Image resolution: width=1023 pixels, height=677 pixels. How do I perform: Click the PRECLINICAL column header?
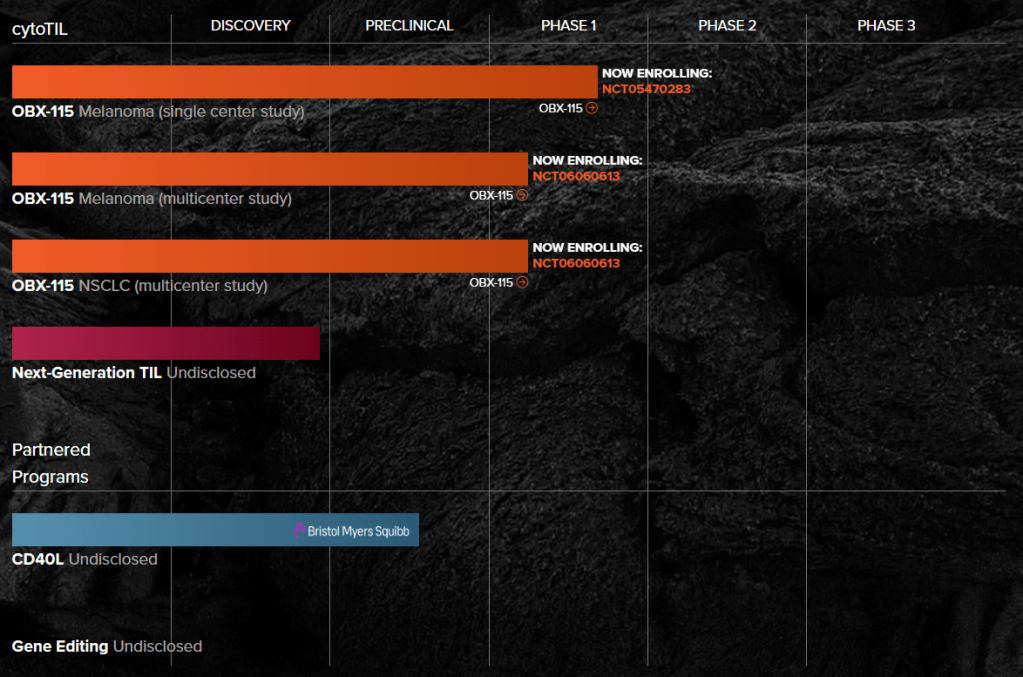[x=409, y=25]
